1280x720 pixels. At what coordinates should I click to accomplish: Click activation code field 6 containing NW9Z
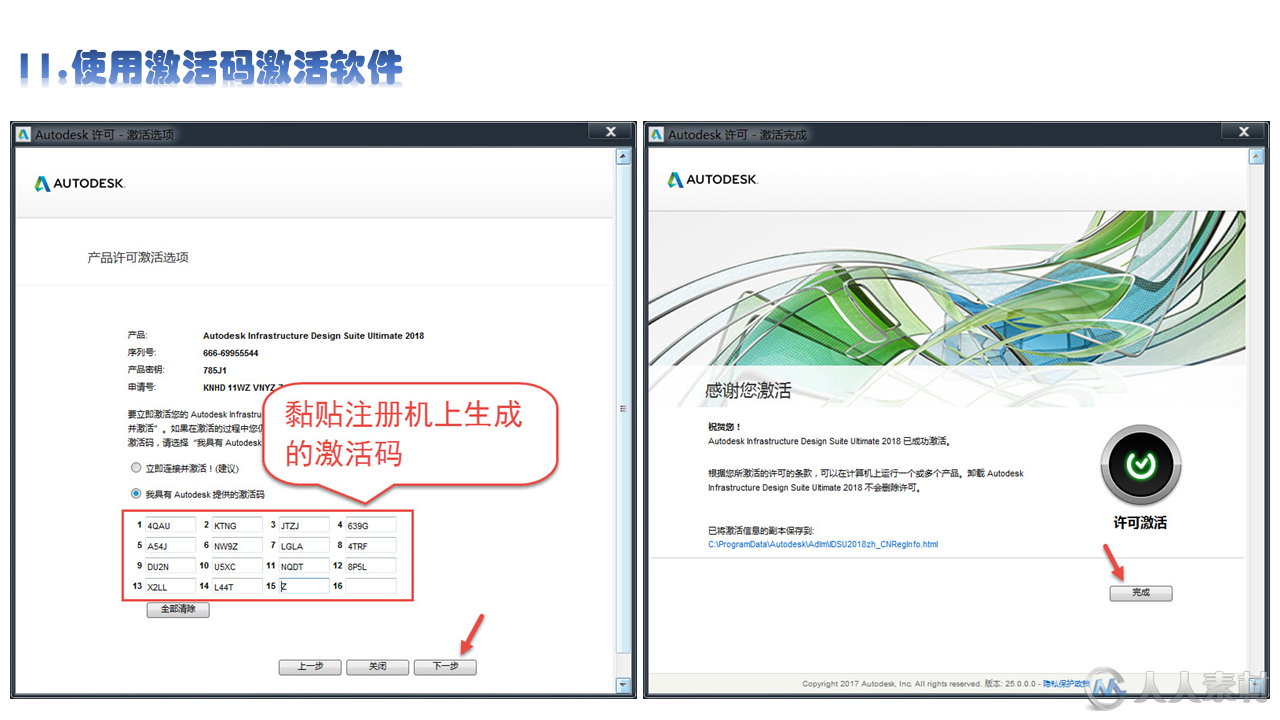point(237,546)
